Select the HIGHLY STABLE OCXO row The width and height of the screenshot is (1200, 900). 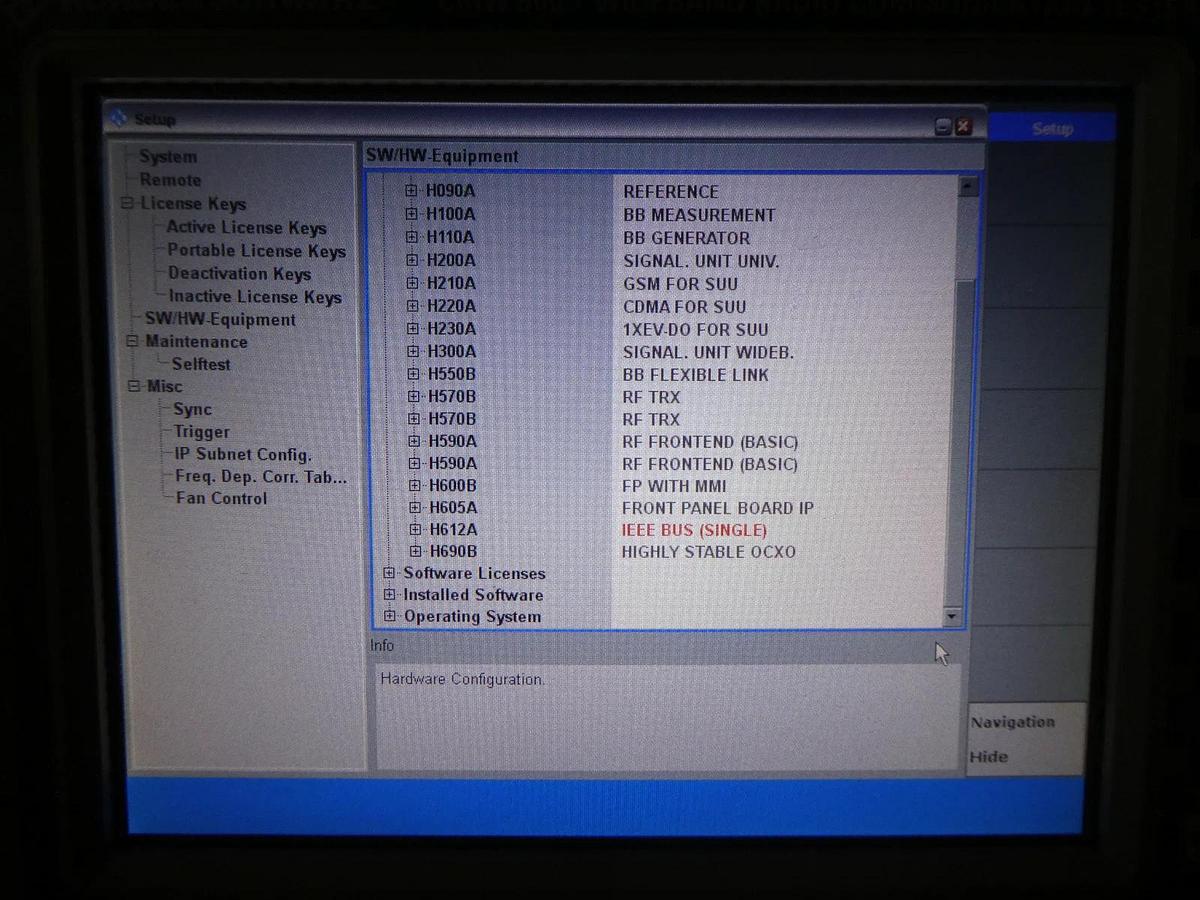click(709, 552)
